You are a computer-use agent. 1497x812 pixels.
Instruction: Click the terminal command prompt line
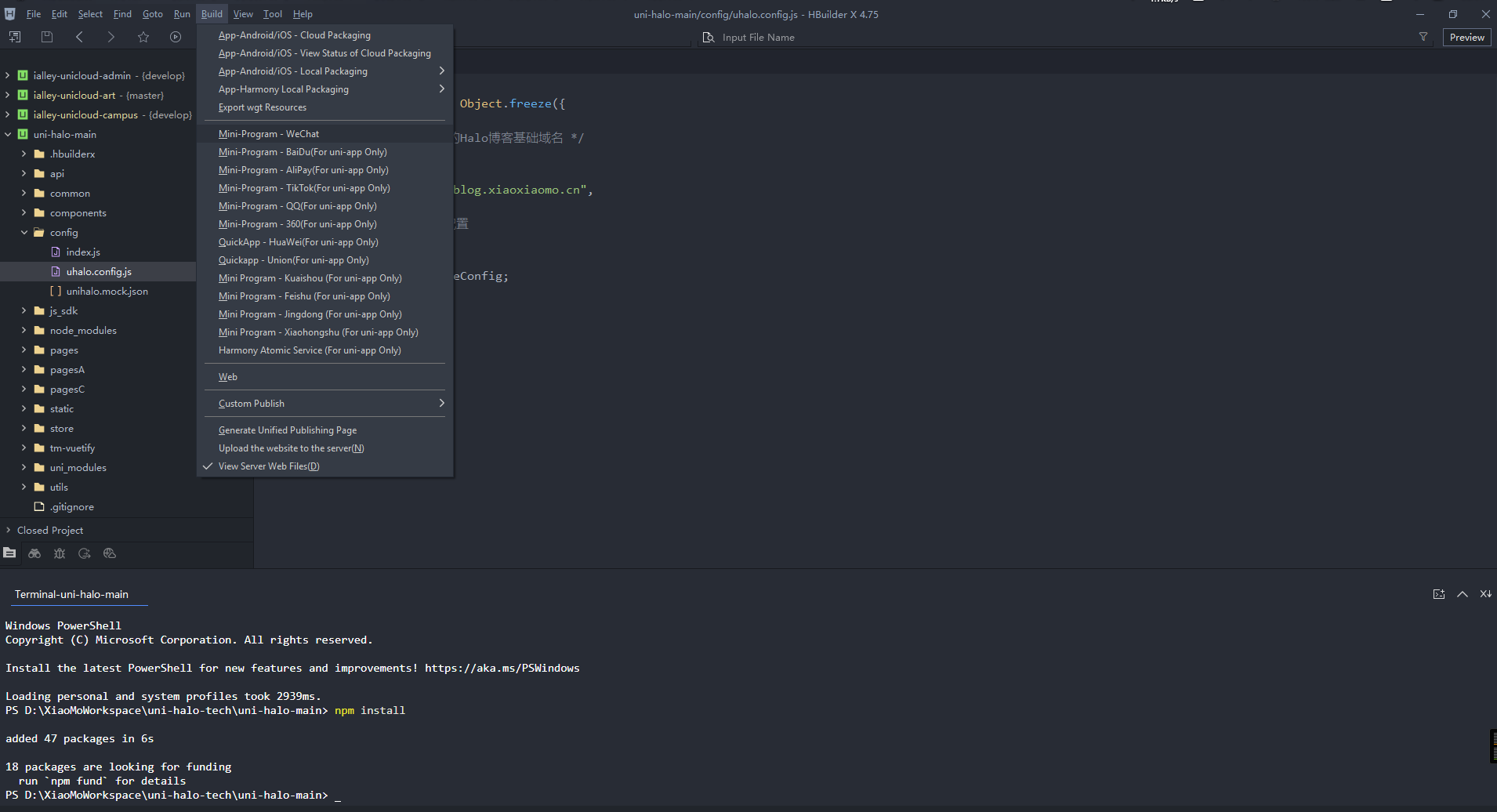pyautogui.click(x=172, y=795)
